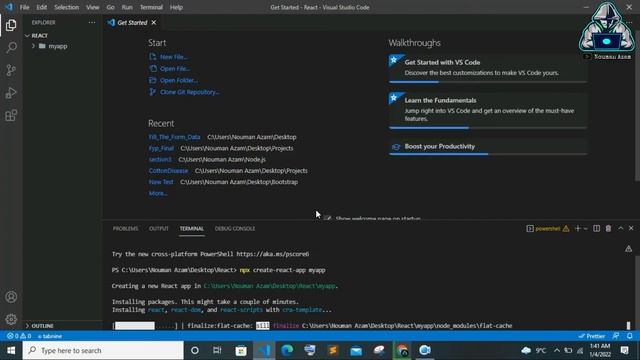Open recent New Text project
This screenshot has height=360, width=640.
coord(161,182)
